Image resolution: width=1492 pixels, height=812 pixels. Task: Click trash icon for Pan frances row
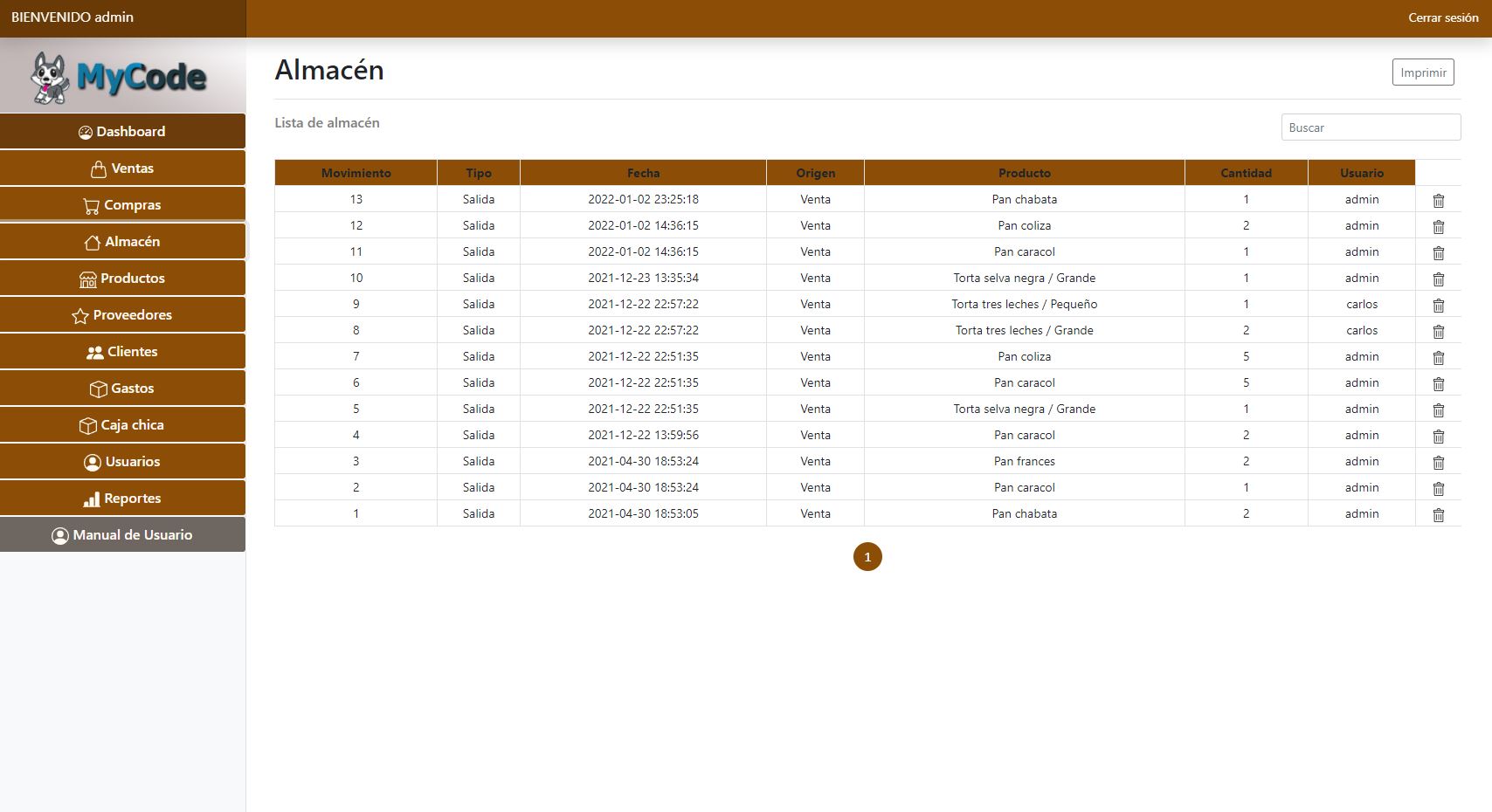[x=1438, y=462]
